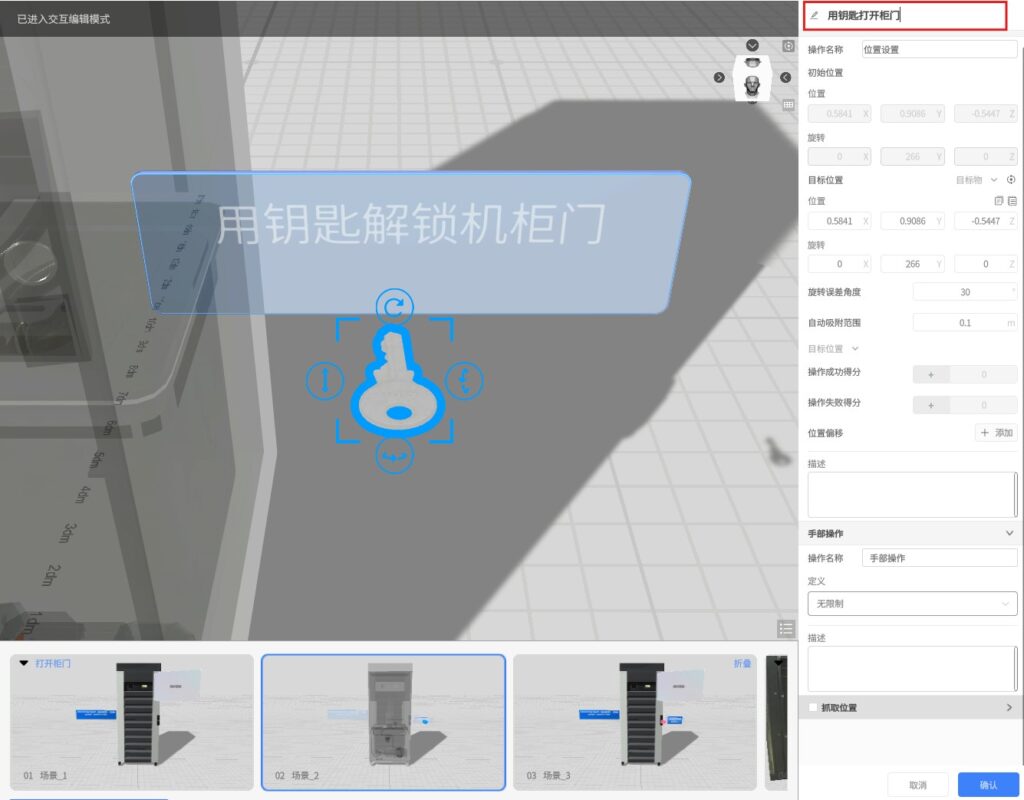Click the list panel icon at the viewport's bottom right

(x=786, y=628)
